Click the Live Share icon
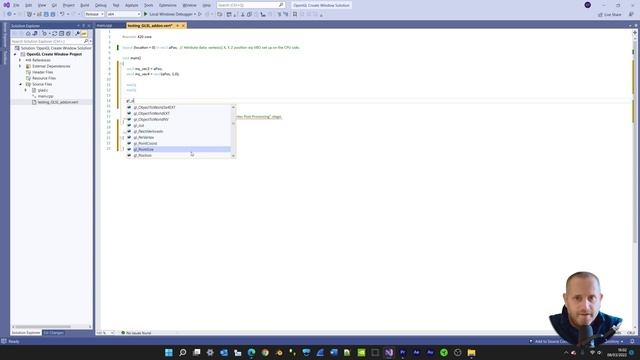This screenshot has width=640, height=360. pos(600,15)
